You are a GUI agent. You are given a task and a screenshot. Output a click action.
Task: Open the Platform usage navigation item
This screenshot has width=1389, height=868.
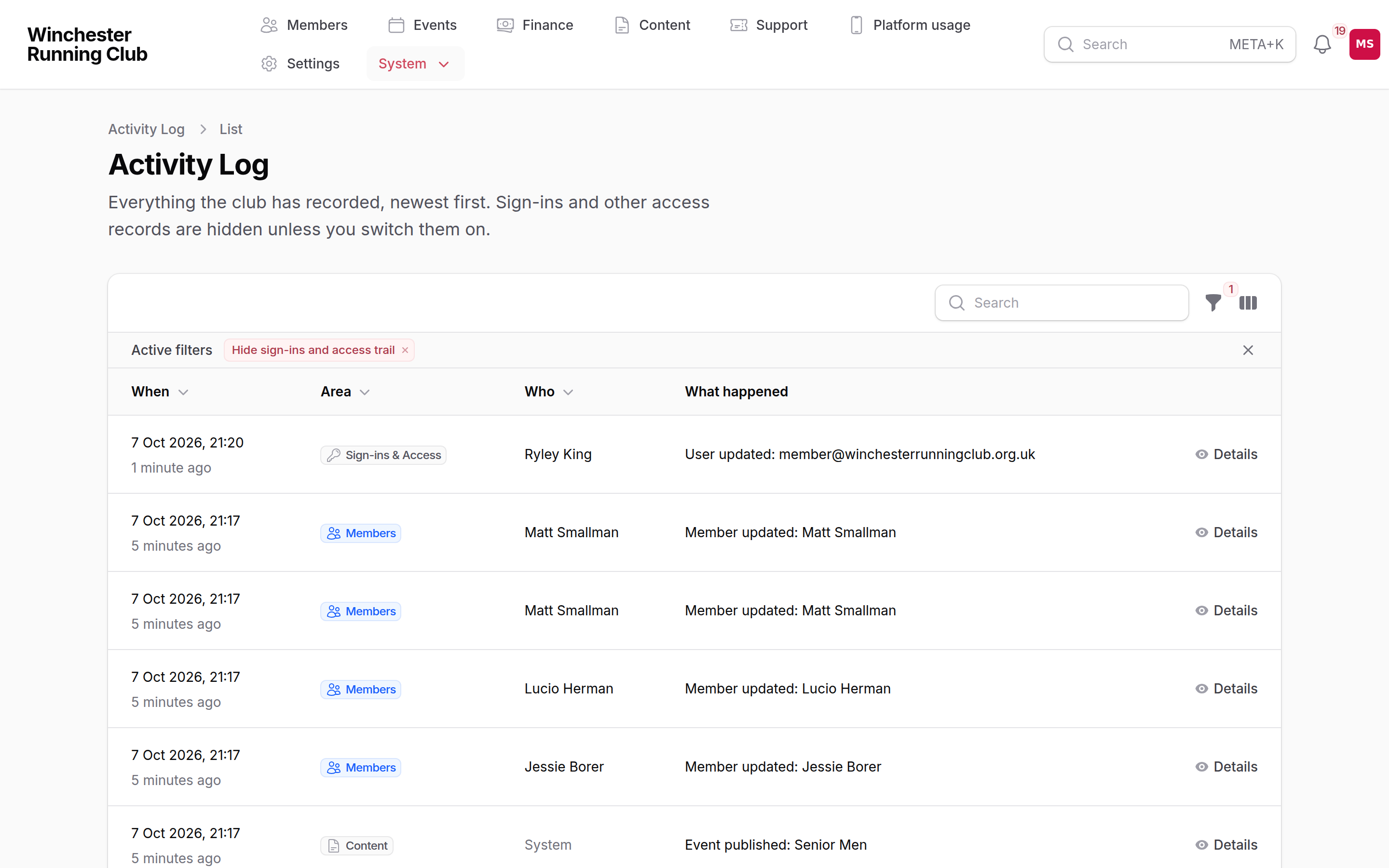coord(910,25)
